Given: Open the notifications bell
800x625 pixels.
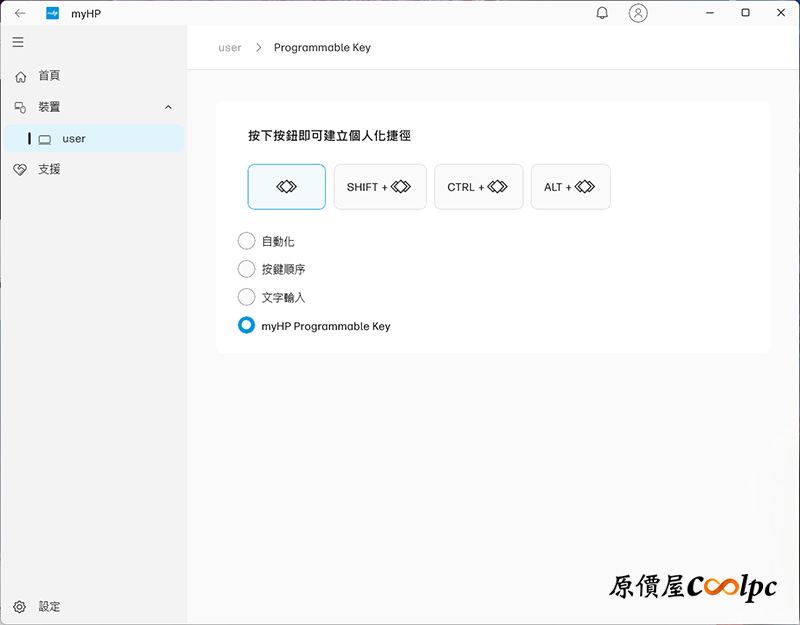Looking at the screenshot, I should tap(602, 13).
